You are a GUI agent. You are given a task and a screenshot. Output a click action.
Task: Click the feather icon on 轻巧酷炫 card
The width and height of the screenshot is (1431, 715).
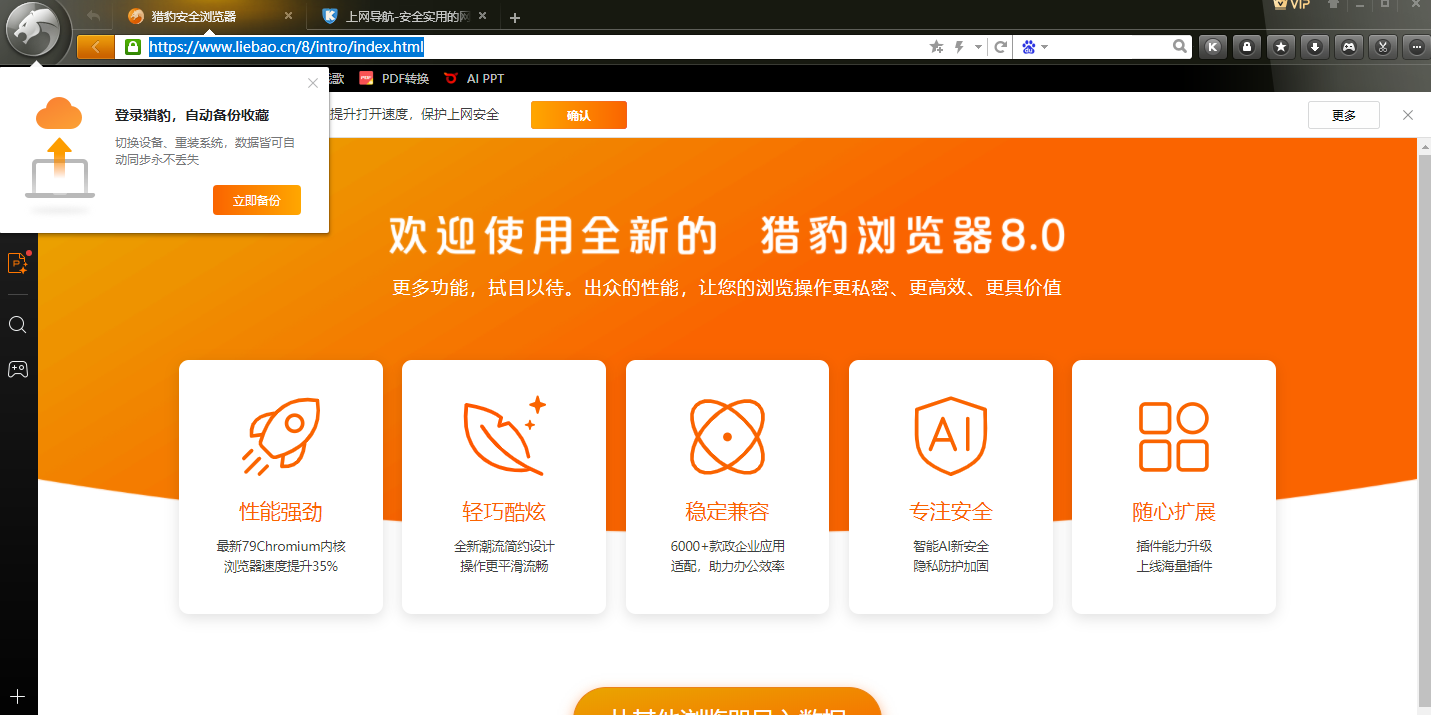(x=505, y=436)
